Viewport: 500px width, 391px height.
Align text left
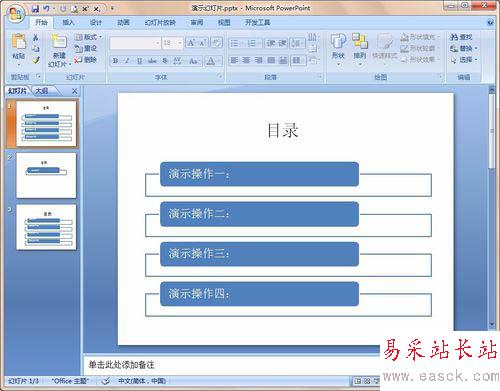[234, 60]
